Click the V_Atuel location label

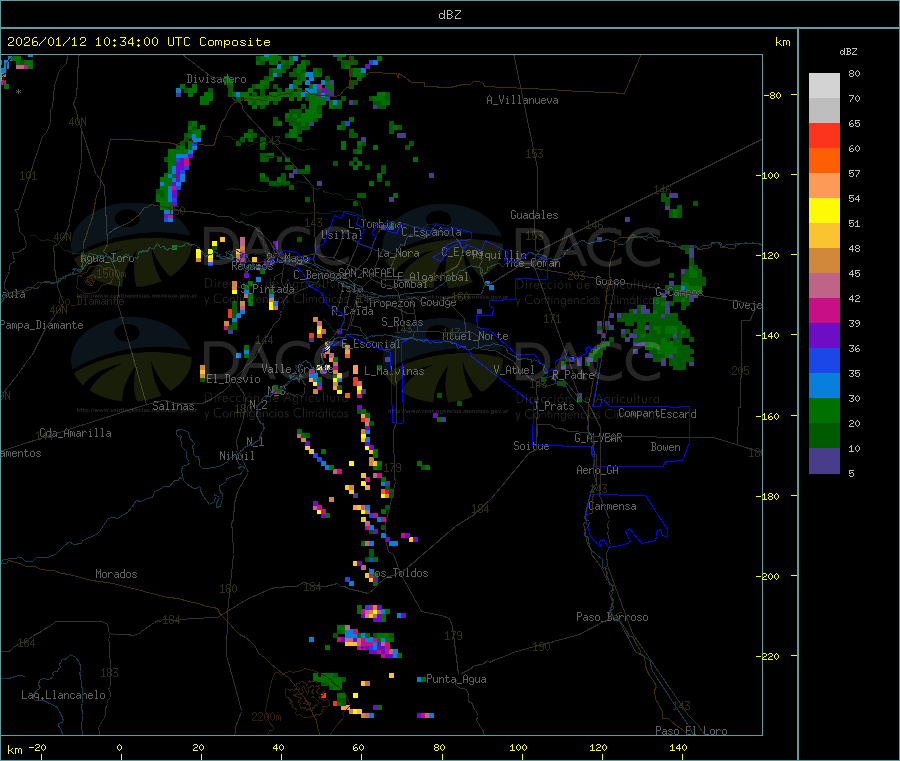tap(514, 370)
